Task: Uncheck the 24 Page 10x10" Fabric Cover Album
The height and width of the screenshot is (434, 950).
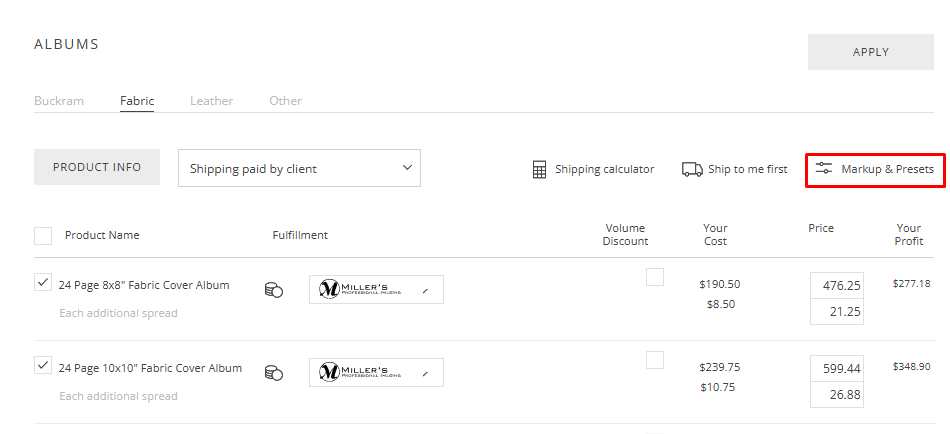Action: coord(43,366)
